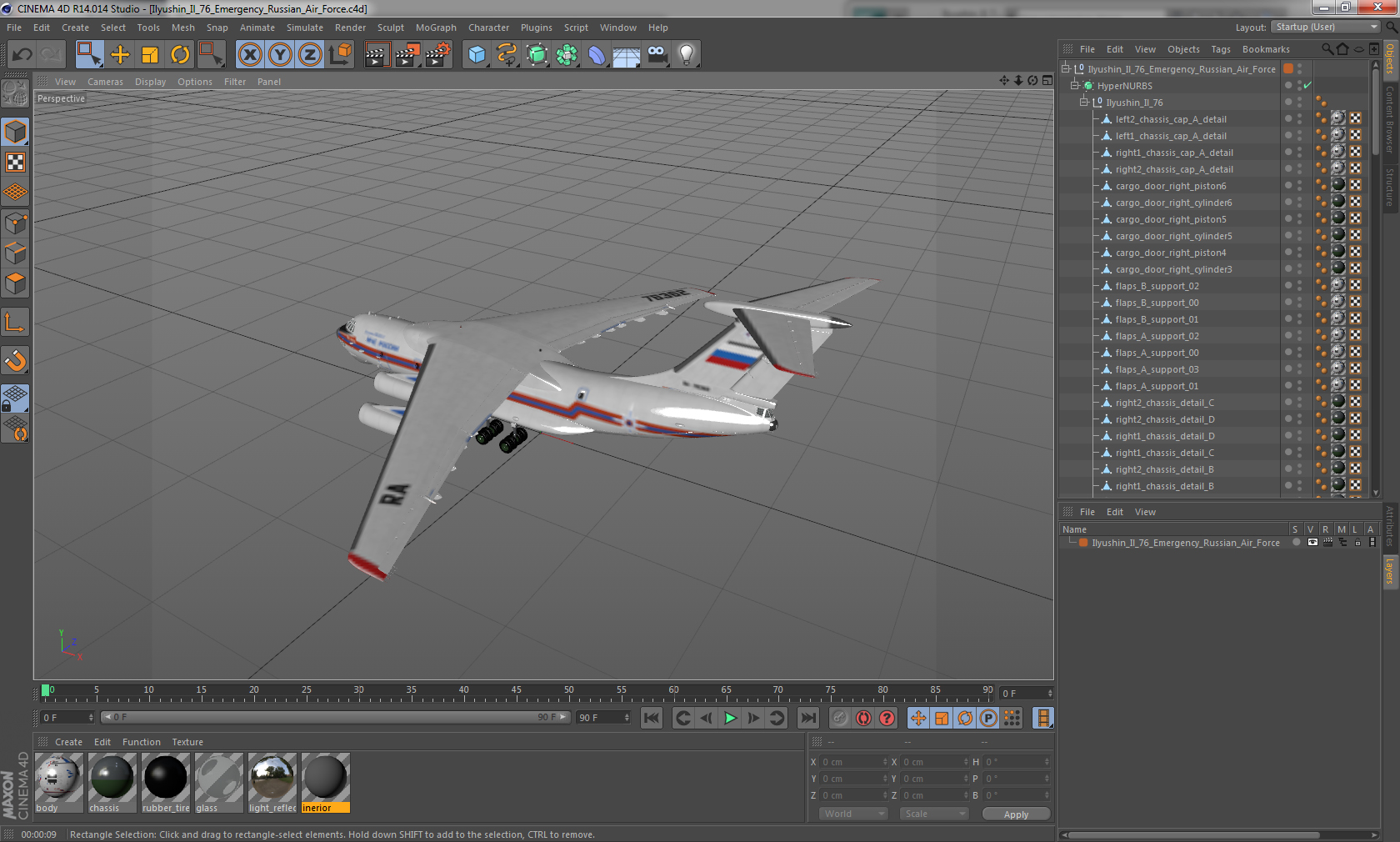Add floor environment object icon

627,56
